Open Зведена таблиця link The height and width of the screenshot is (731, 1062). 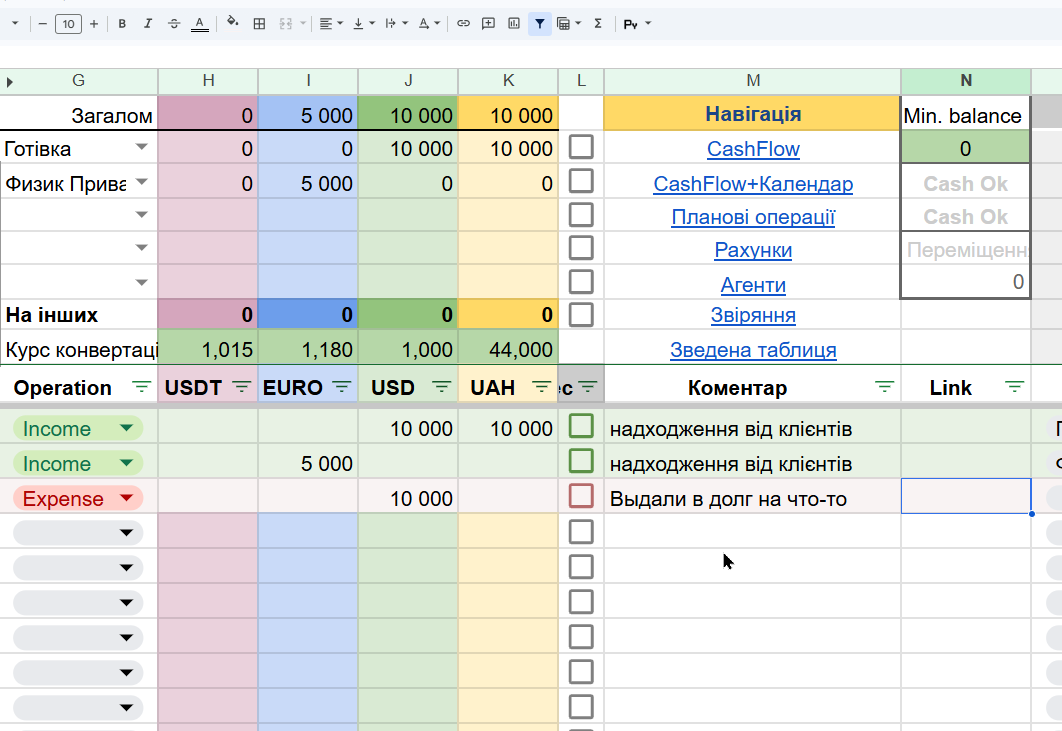(x=753, y=350)
